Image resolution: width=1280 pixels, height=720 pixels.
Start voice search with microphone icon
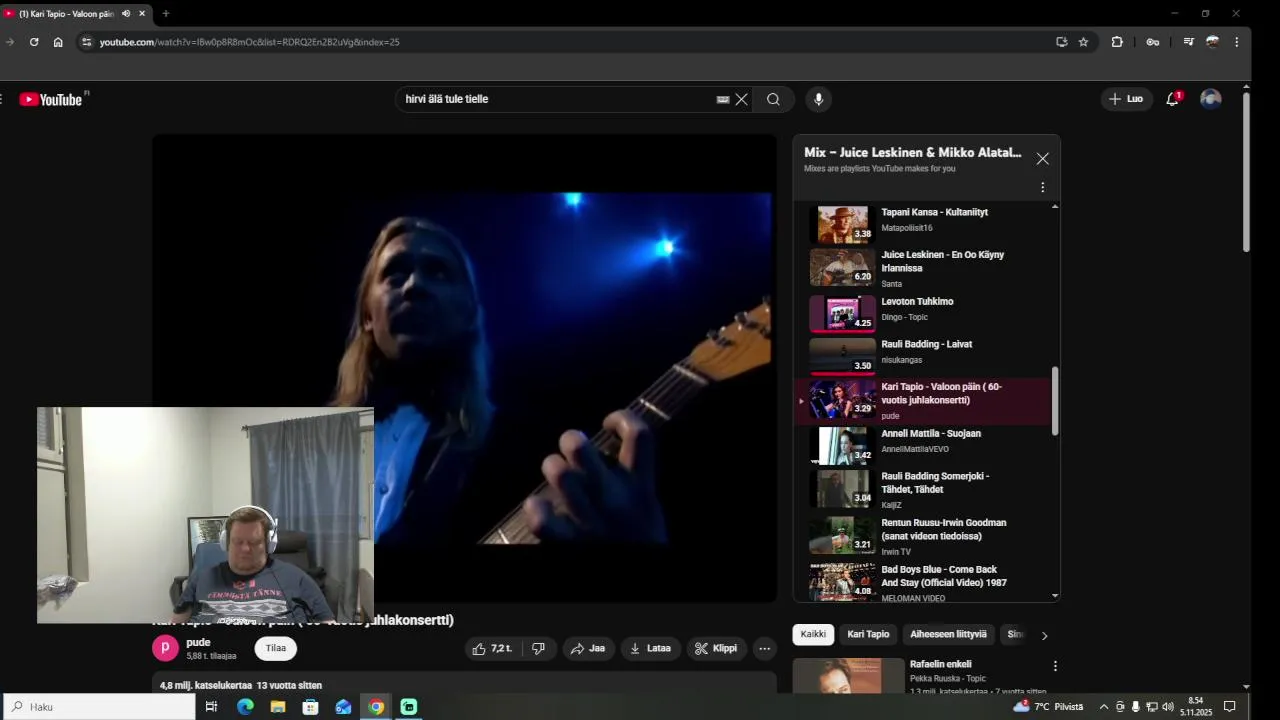[818, 99]
